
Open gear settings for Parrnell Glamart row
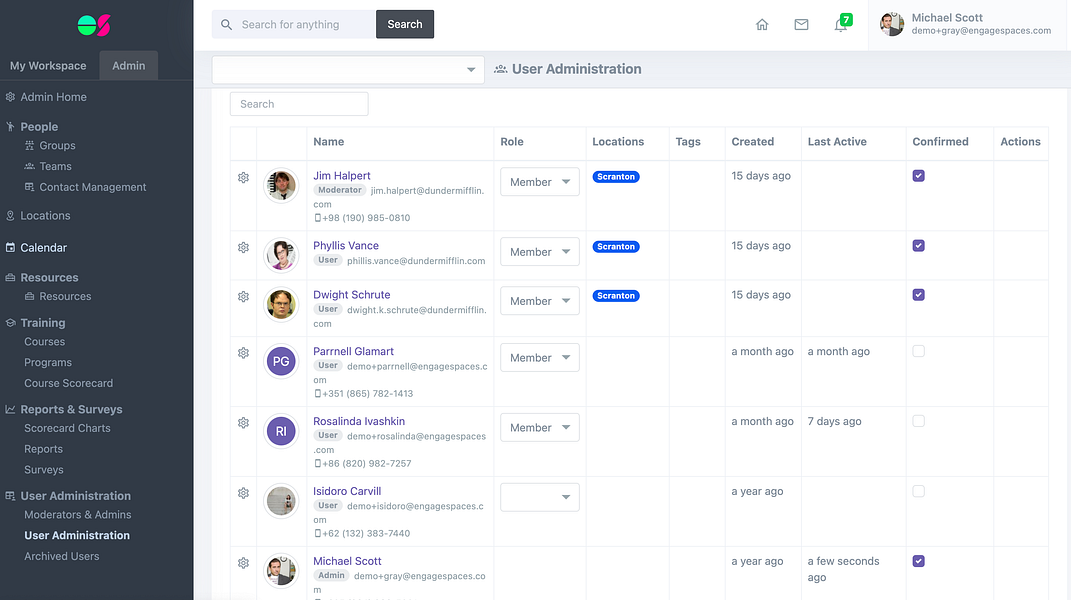pyautogui.click(x=243, y=353)
